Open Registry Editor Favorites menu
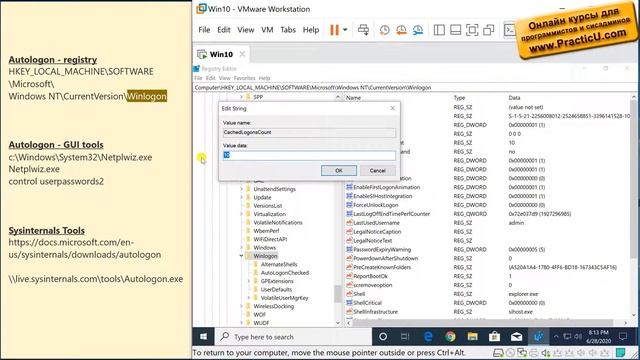The image size is (640, 360). coord(244,78)
